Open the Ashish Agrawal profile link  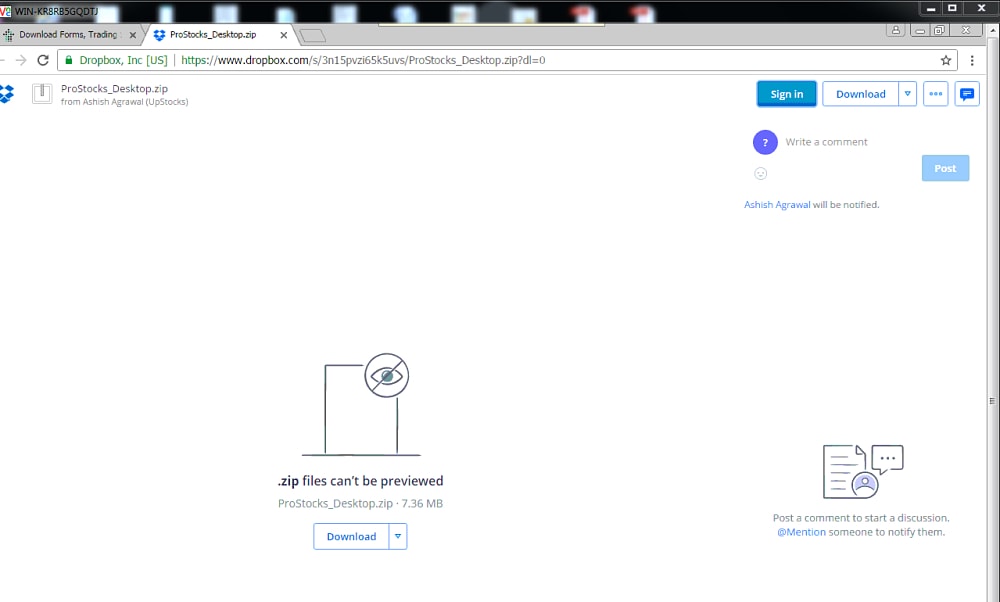(777, 205)
